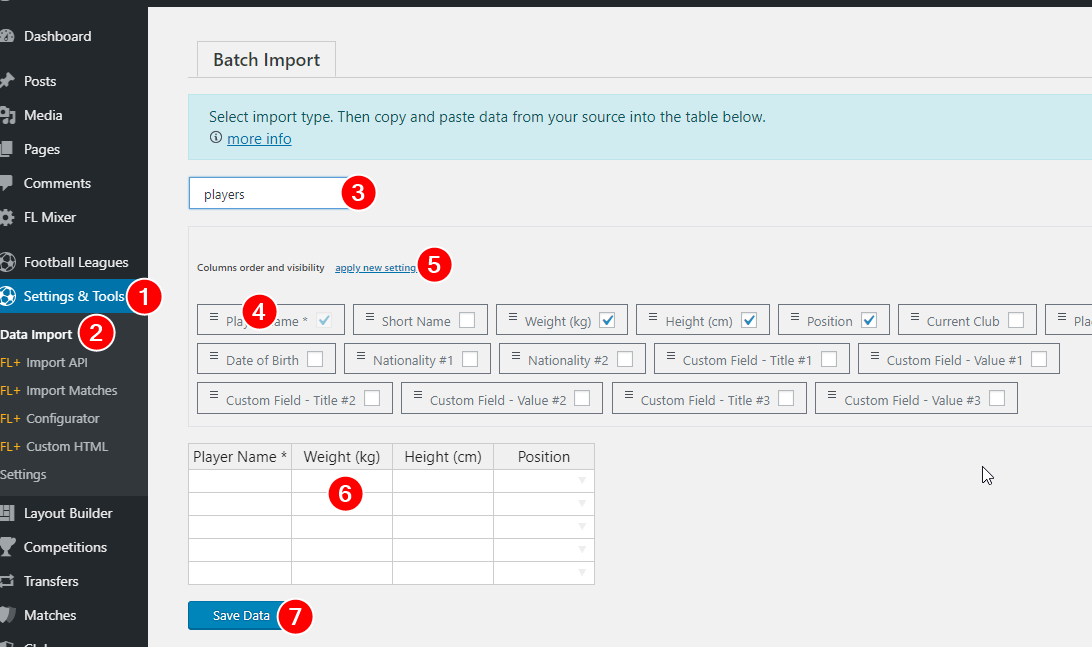Click the Comments bubble icon
This screenshot has width=1092, height=647.
point(6,183)
